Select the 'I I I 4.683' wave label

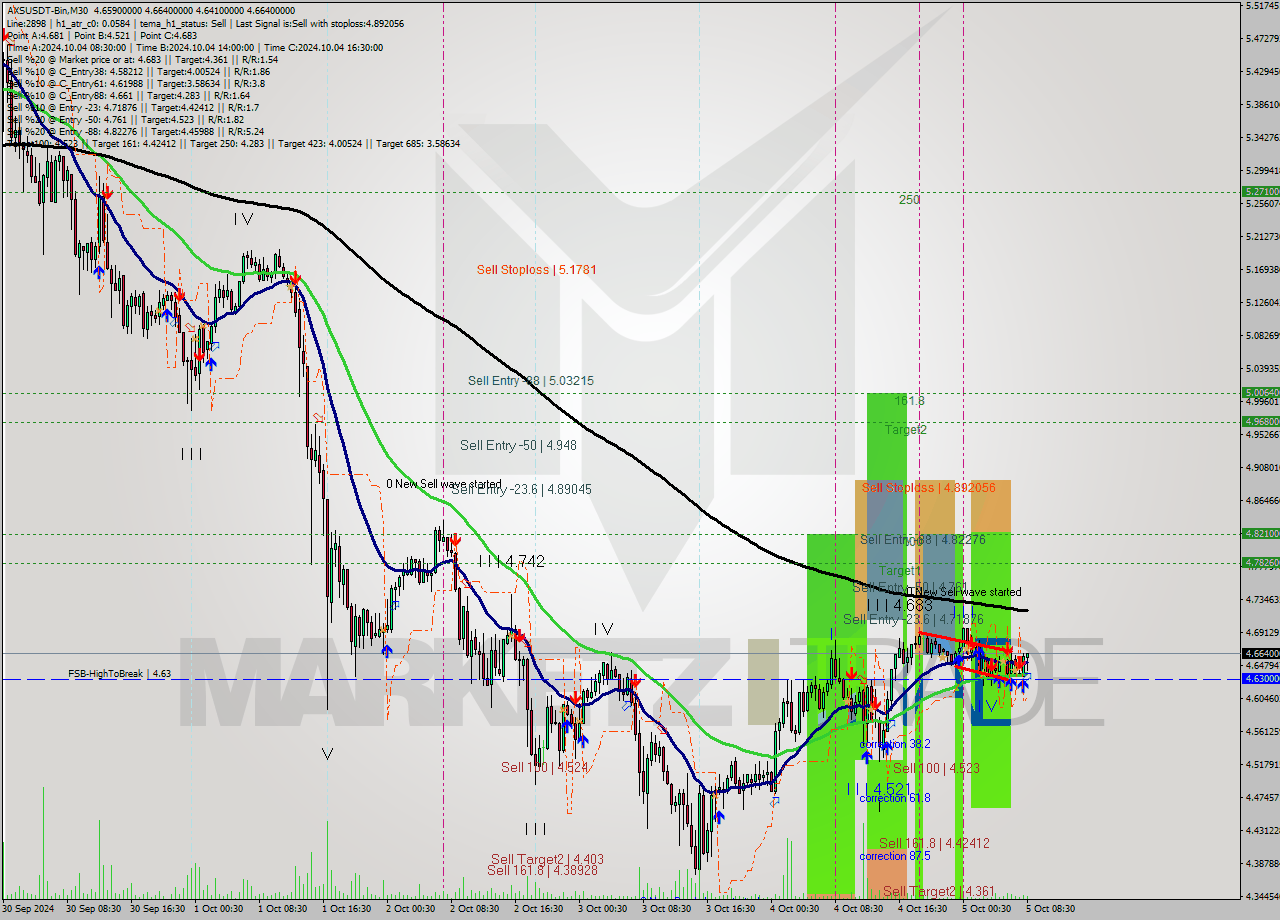pyautogui.click(x=899, y=606)
